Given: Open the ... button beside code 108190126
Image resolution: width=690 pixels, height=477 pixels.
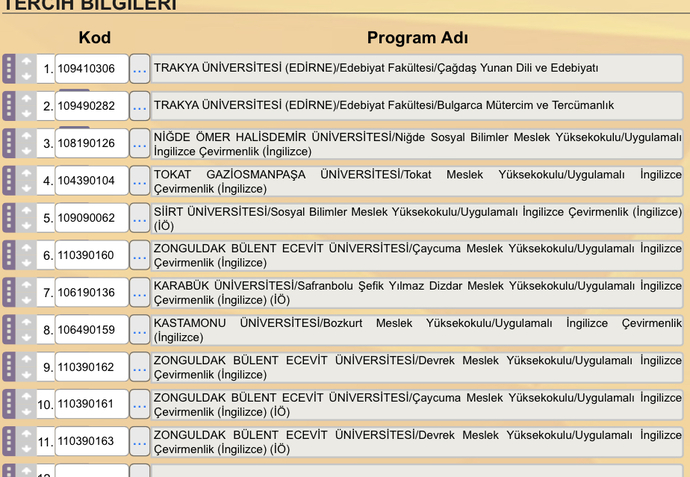Looking at the screenshot, I should 139,143.
